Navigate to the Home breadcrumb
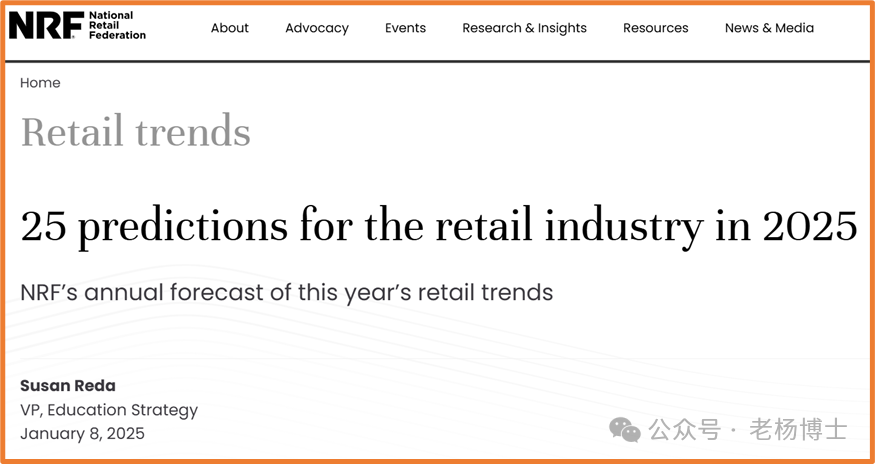 [x=40, y=83]
